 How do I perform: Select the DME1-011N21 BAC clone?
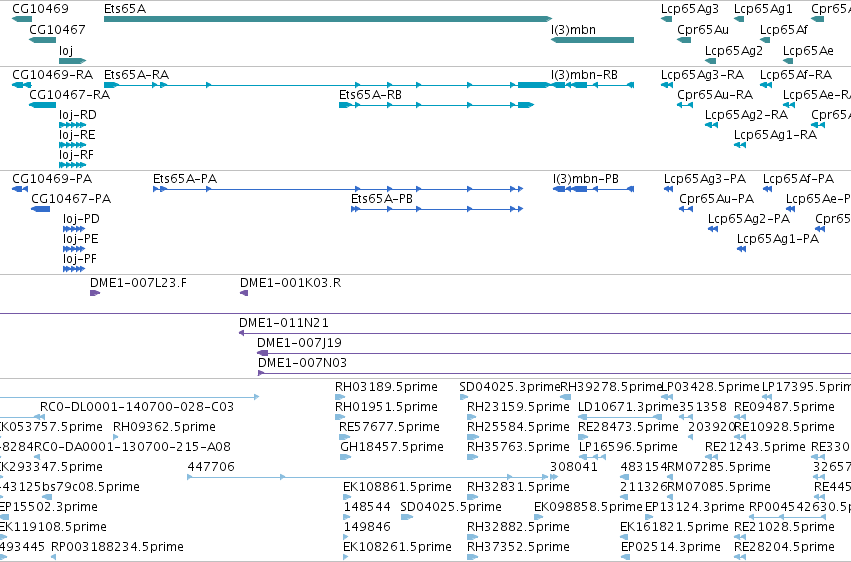click(x=545, y=333)
